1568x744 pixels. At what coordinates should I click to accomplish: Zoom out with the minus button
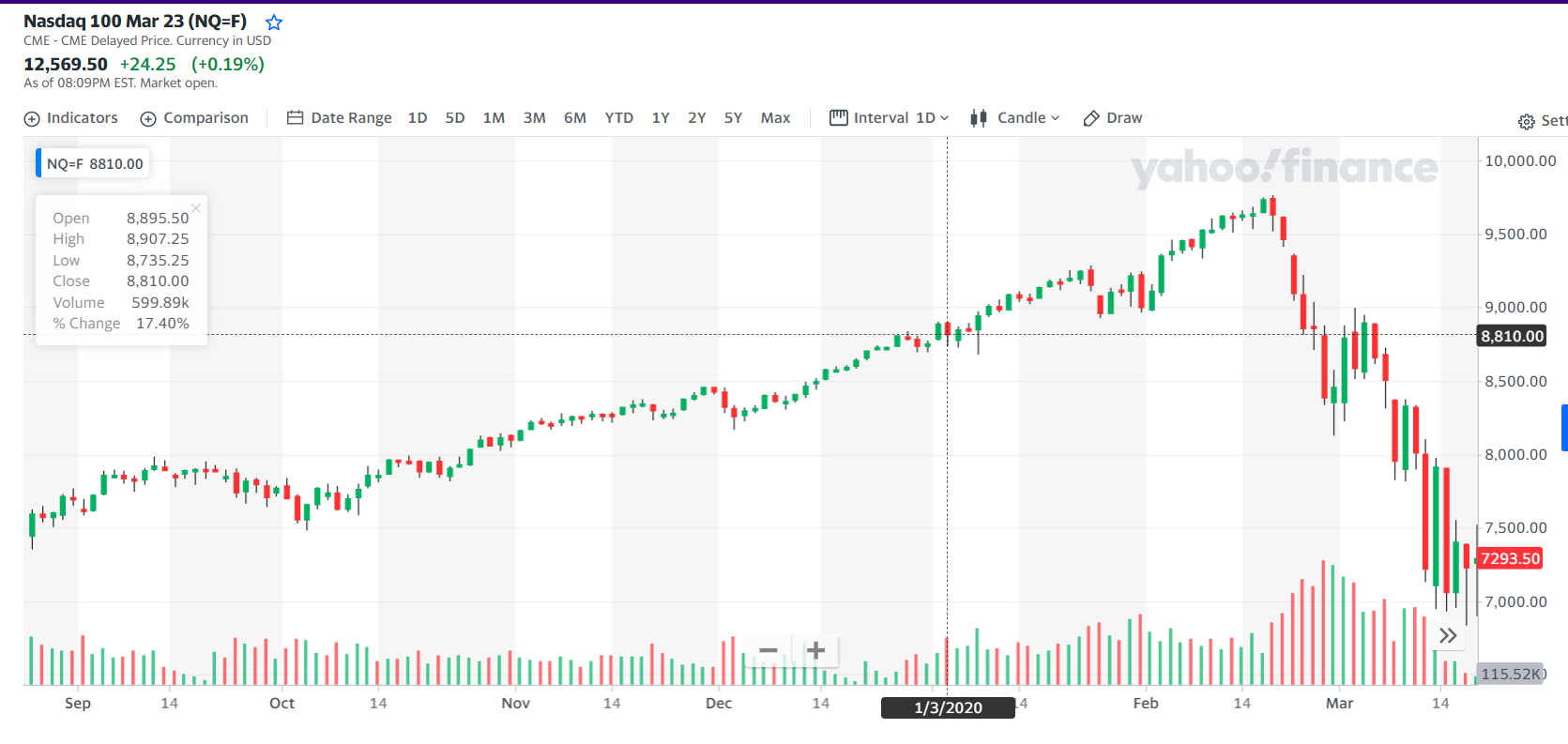tap(769, 650)
